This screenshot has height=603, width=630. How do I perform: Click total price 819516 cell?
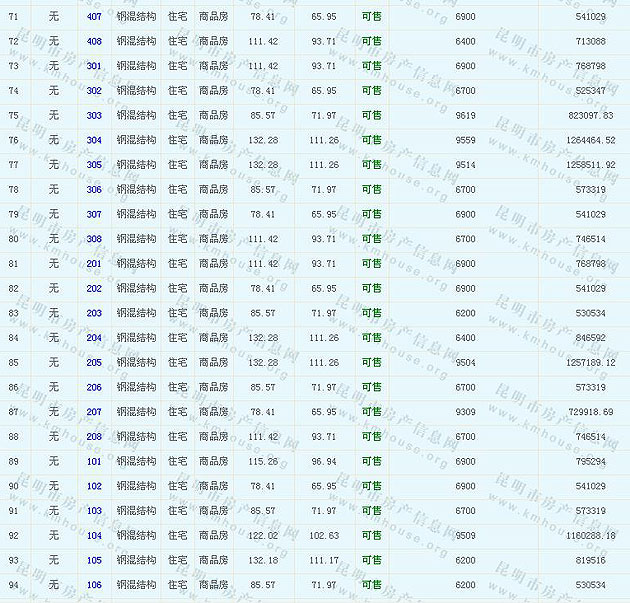click(590, 560)
